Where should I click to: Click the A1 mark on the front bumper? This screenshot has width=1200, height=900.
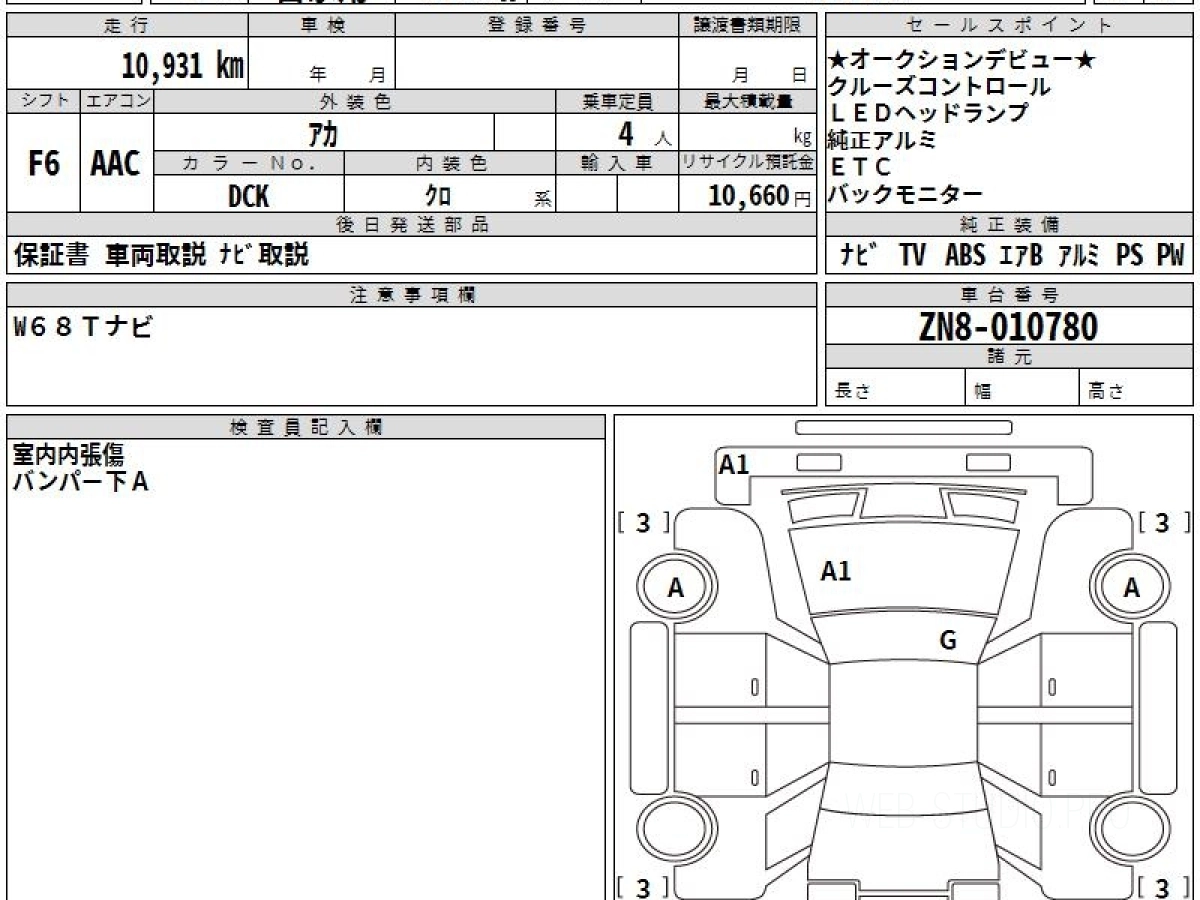(x=734, y=464)
